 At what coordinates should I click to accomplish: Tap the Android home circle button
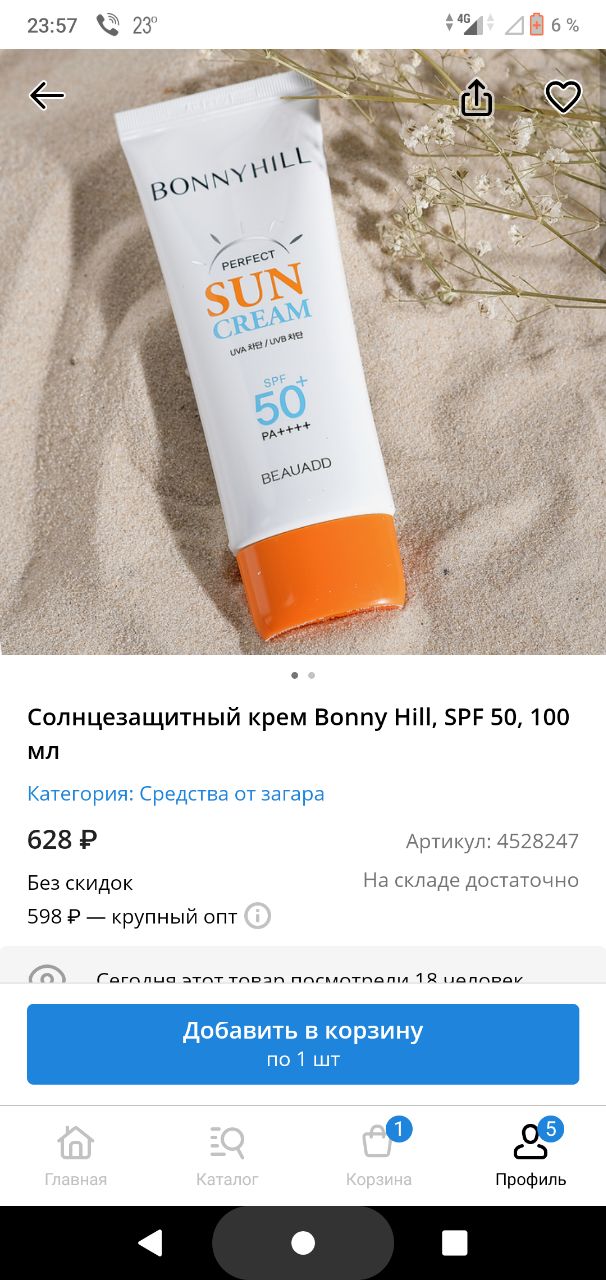click(303, 1243)
